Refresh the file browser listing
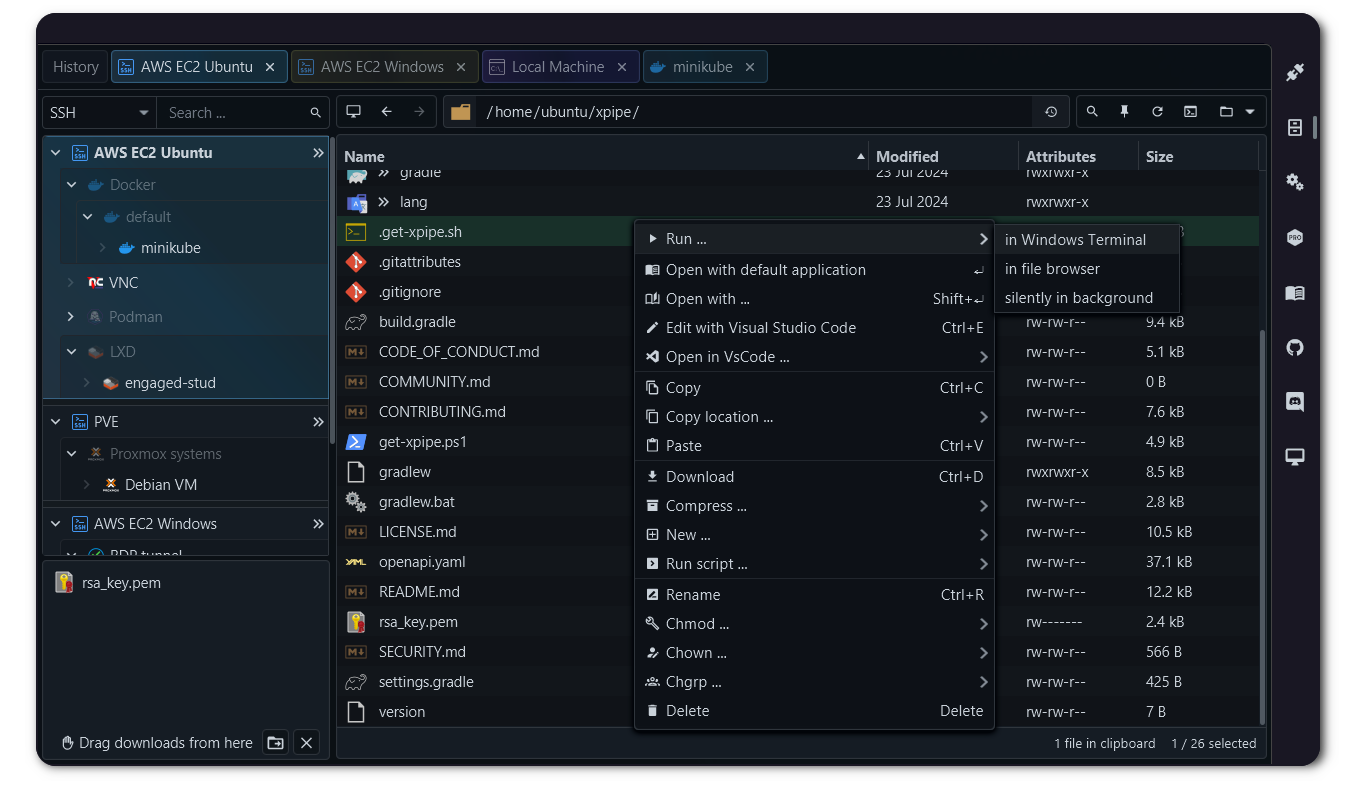The height and width of the screenshot is (790, 1360). tap(1157, 111)
